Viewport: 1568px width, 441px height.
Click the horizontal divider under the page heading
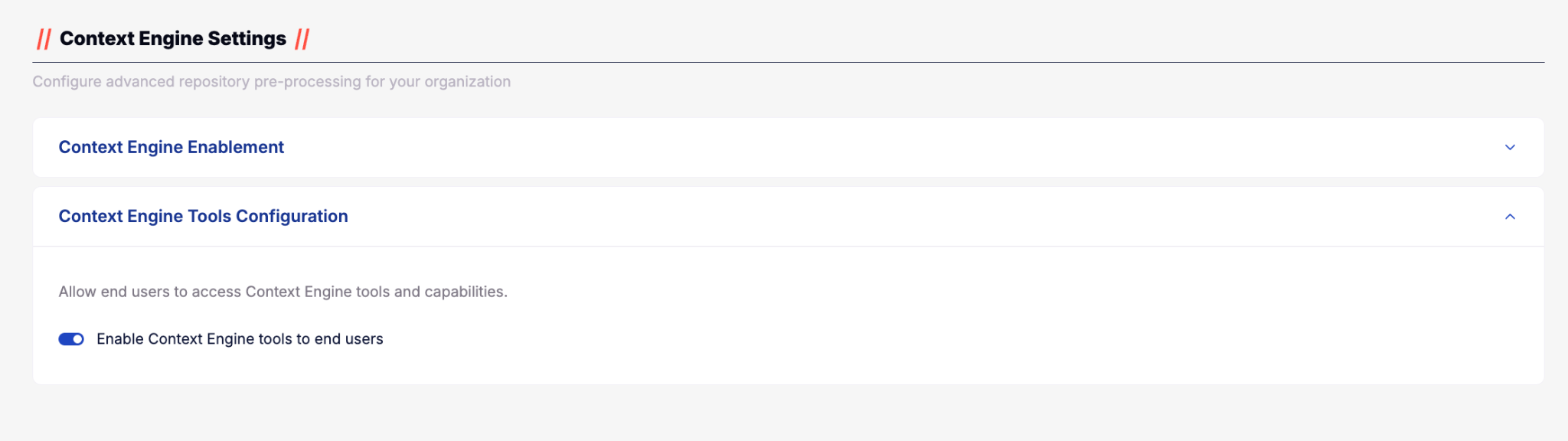788,62
